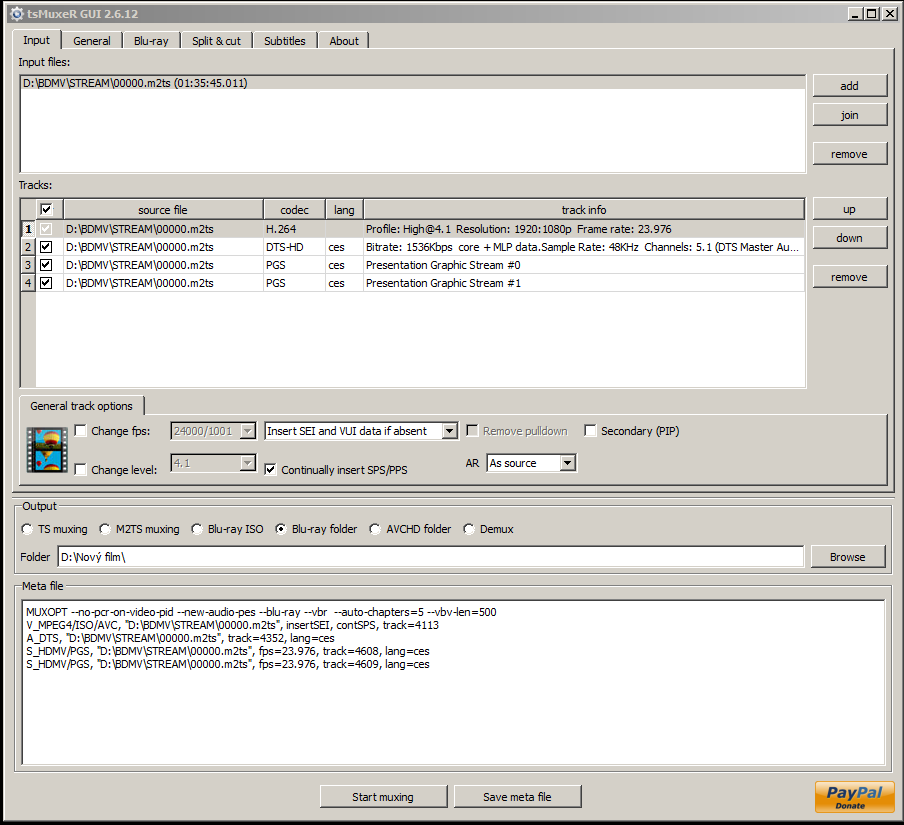Uncheck Presentation Graphic Stream #1 track checkbox

(46, 282)
